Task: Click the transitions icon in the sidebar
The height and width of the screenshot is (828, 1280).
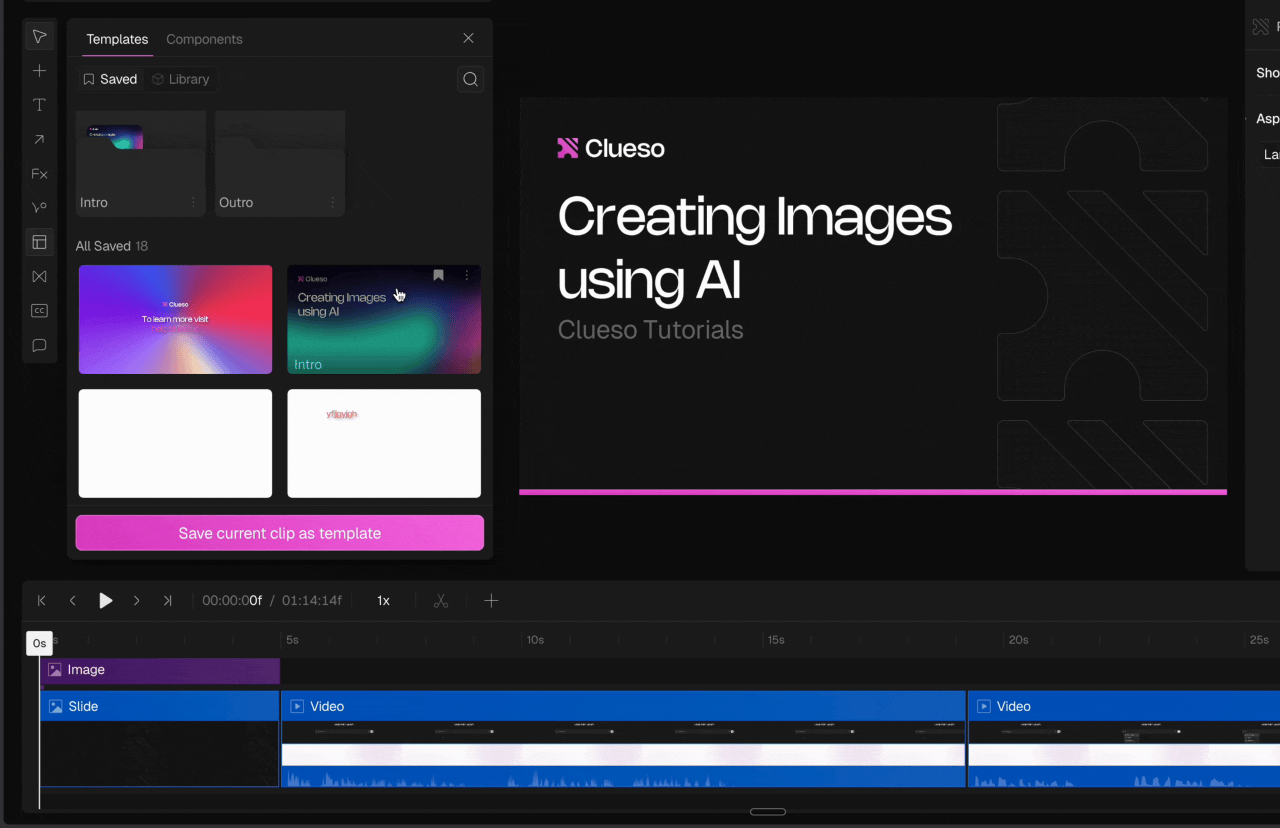Action: pos(39,276)
